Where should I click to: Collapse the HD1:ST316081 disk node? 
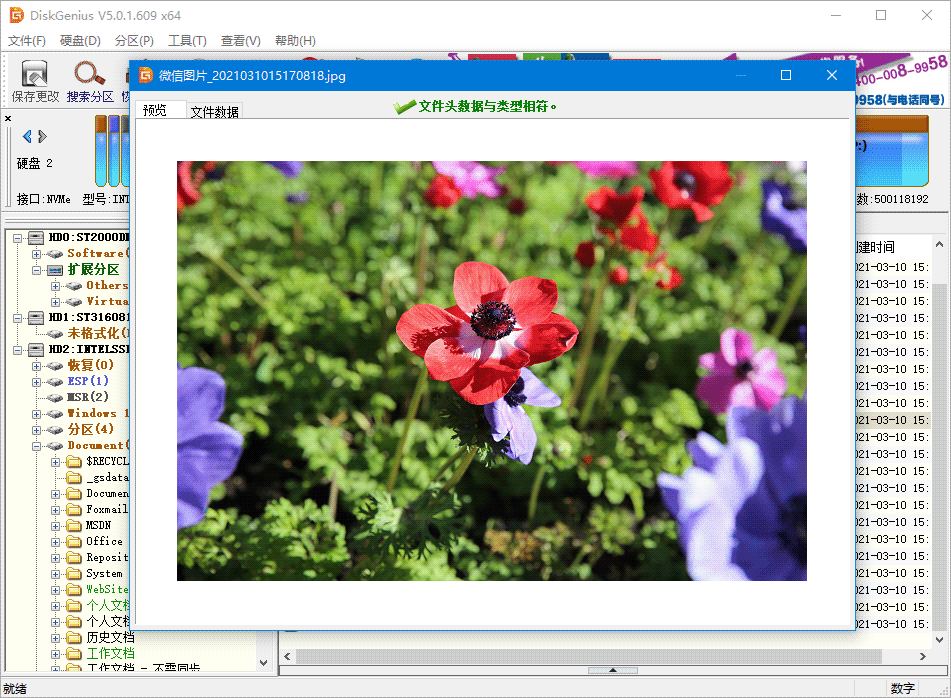point(18,318)
